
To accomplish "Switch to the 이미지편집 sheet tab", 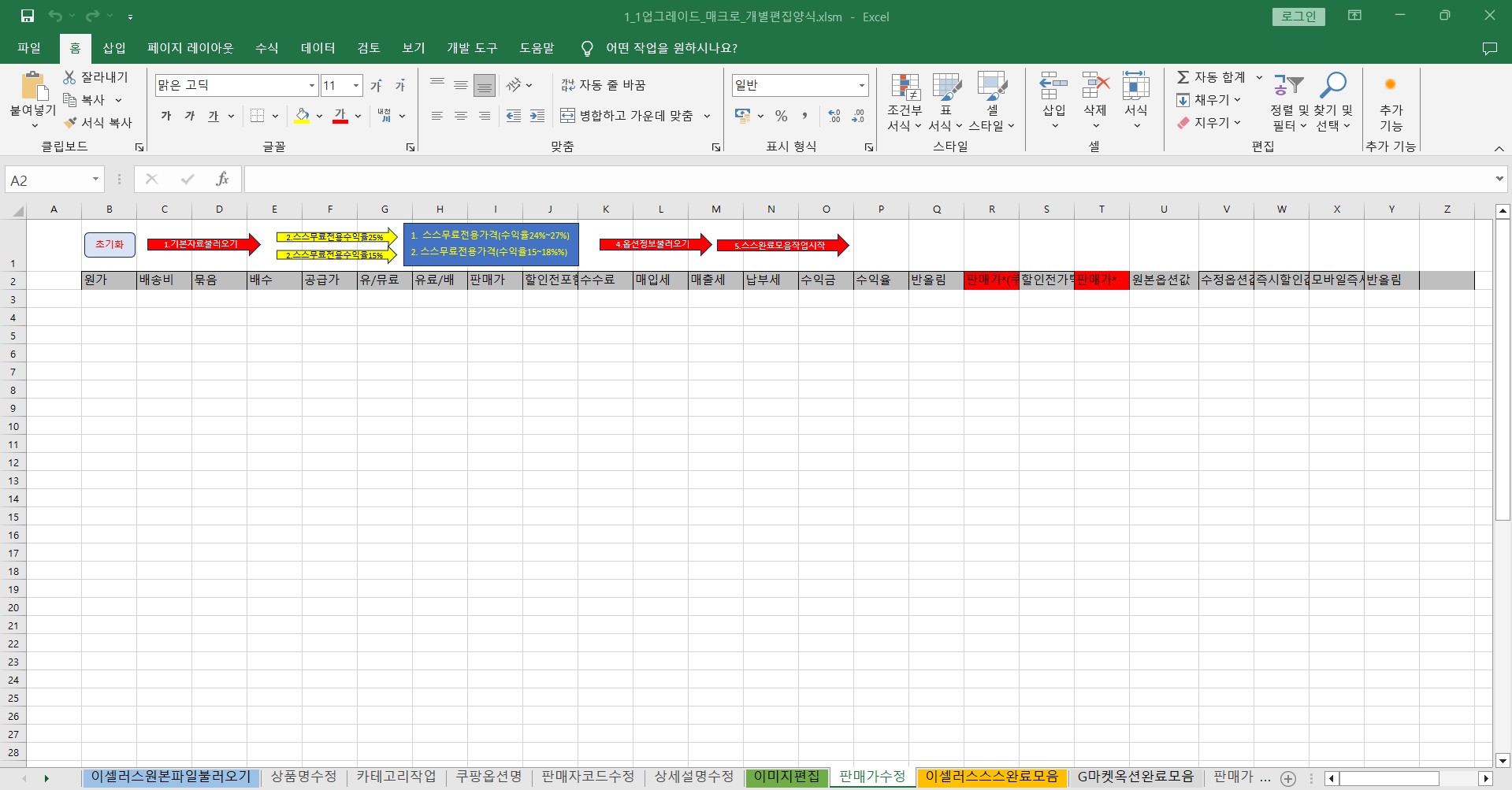I will [786, 777].
